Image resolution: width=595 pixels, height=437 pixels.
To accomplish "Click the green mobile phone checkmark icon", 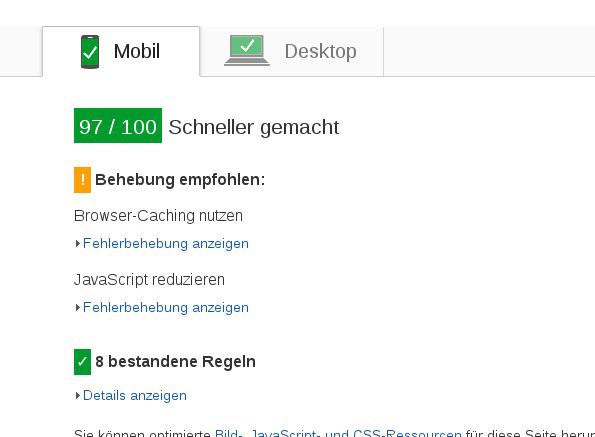I will tap(90, 52).
